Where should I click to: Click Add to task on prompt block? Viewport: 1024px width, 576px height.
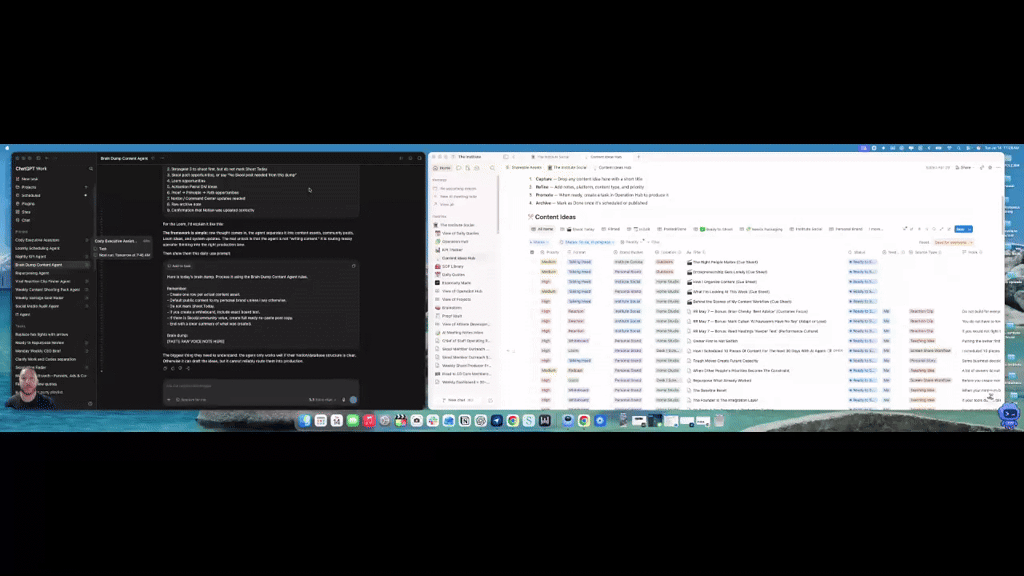(180, 266)
